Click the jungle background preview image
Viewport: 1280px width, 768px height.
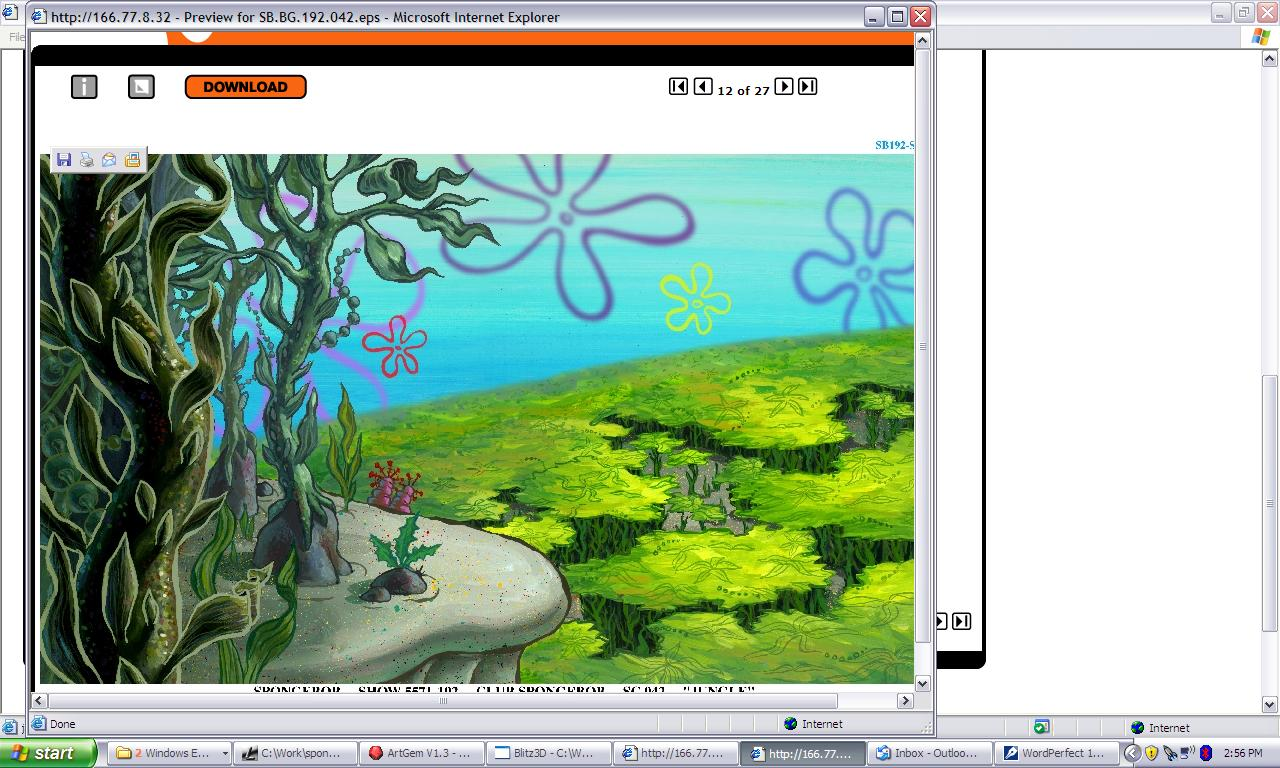(x=477, y=419)
